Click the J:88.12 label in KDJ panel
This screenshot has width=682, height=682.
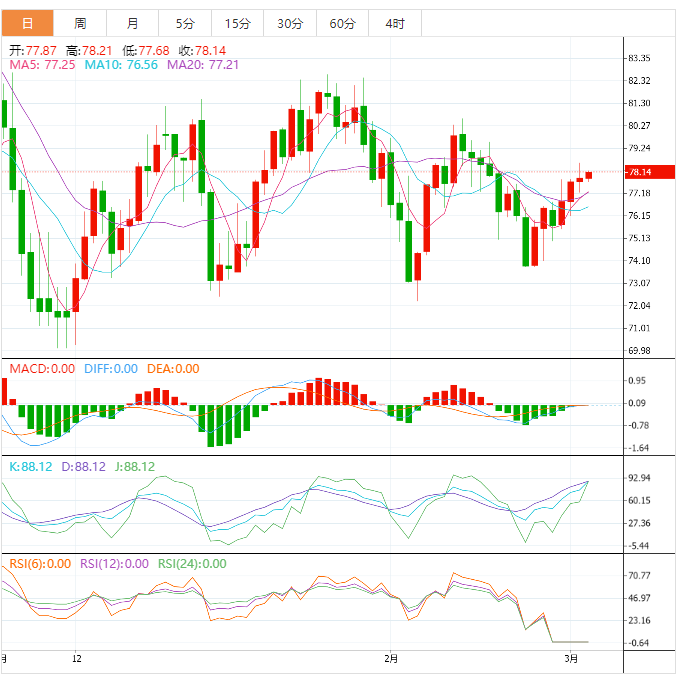point(133,466)
